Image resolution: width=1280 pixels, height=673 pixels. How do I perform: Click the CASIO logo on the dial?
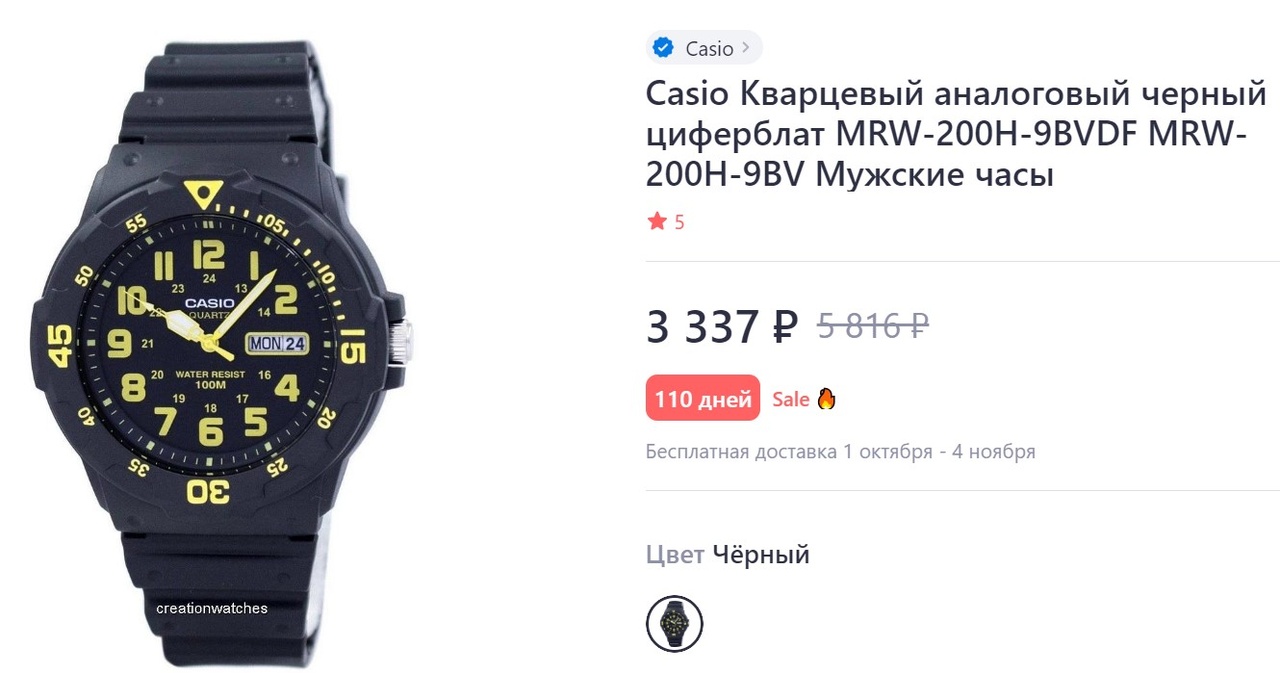pyautogui.click(x=209, y=303)
